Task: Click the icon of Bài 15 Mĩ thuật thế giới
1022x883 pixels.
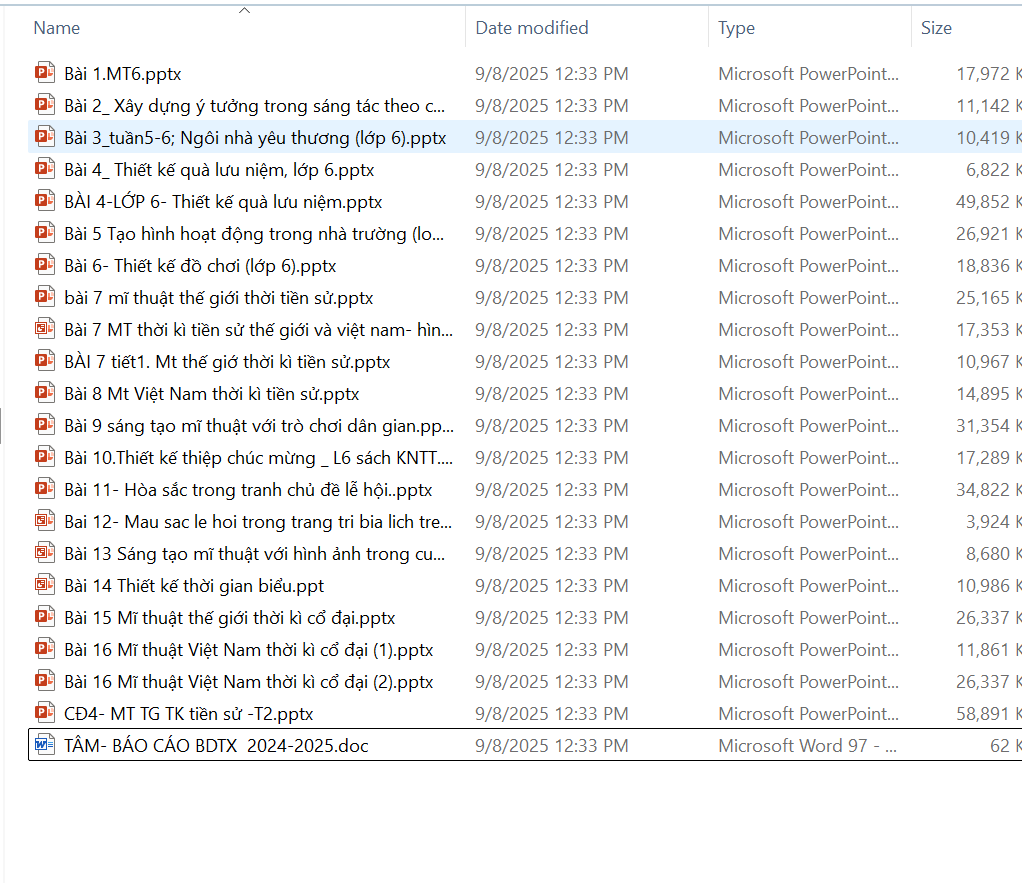Action: [44, 617]
